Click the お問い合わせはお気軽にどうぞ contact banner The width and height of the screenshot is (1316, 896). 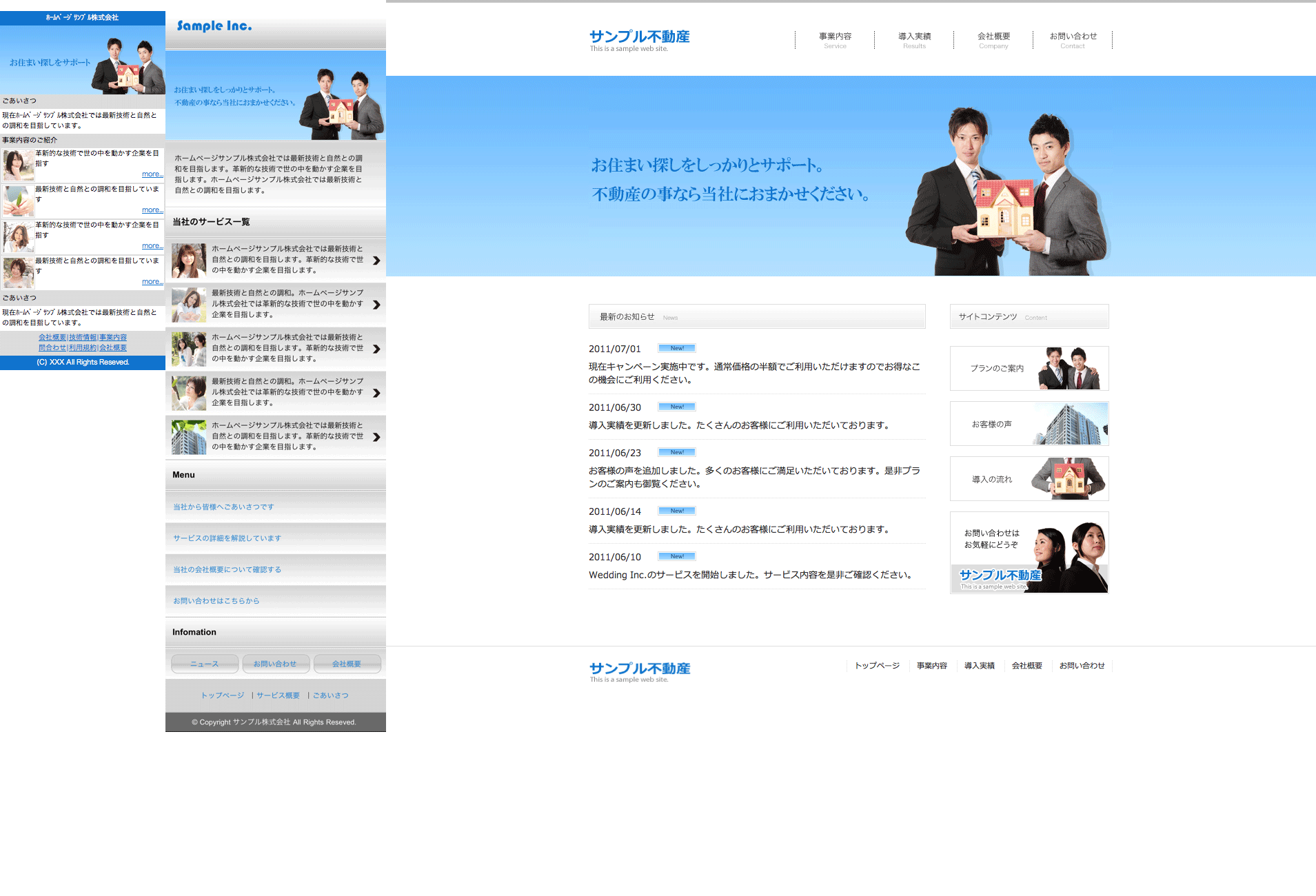(x=1029, y=552)
